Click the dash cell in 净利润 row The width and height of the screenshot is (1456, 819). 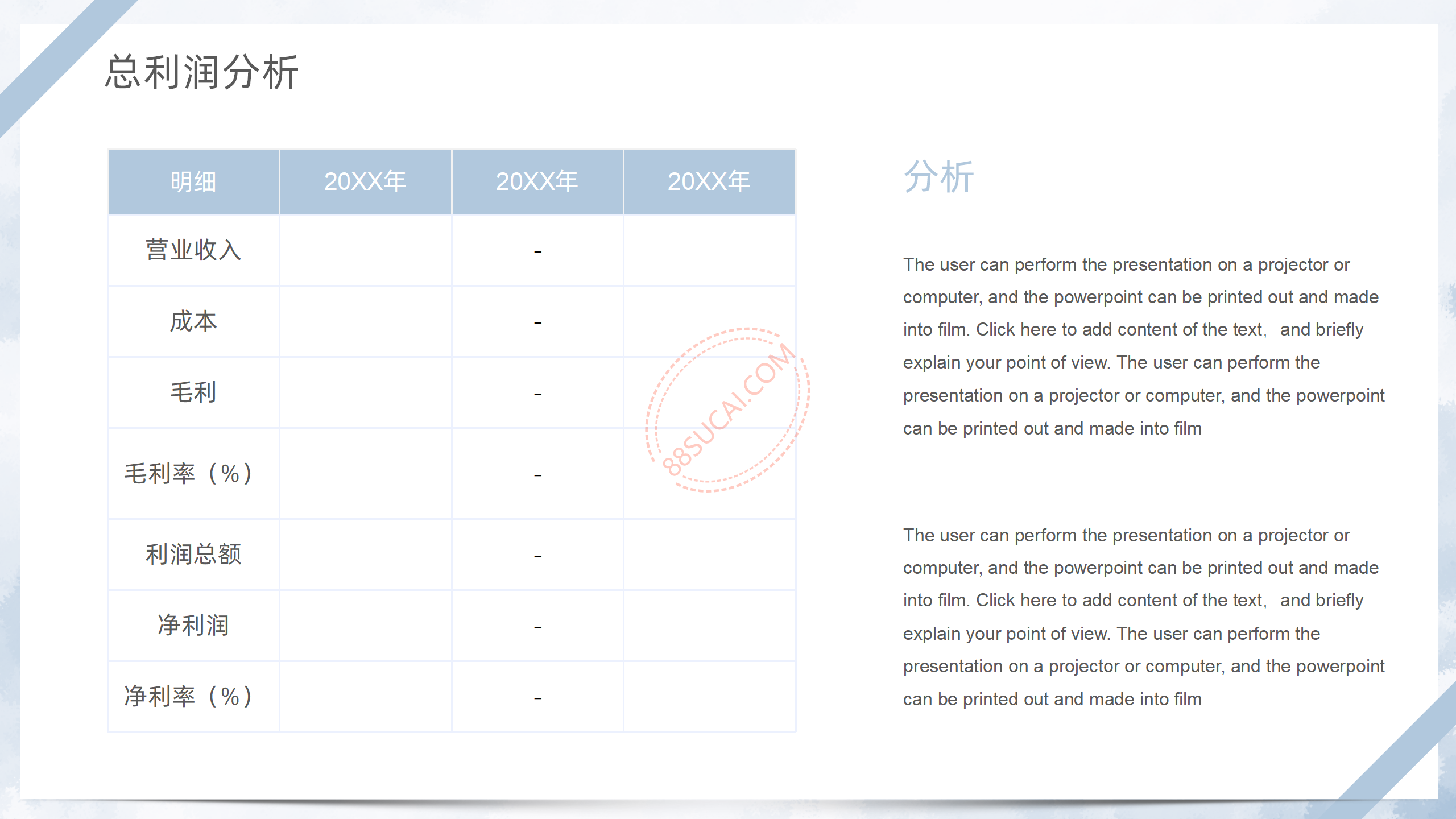(537, 625)
